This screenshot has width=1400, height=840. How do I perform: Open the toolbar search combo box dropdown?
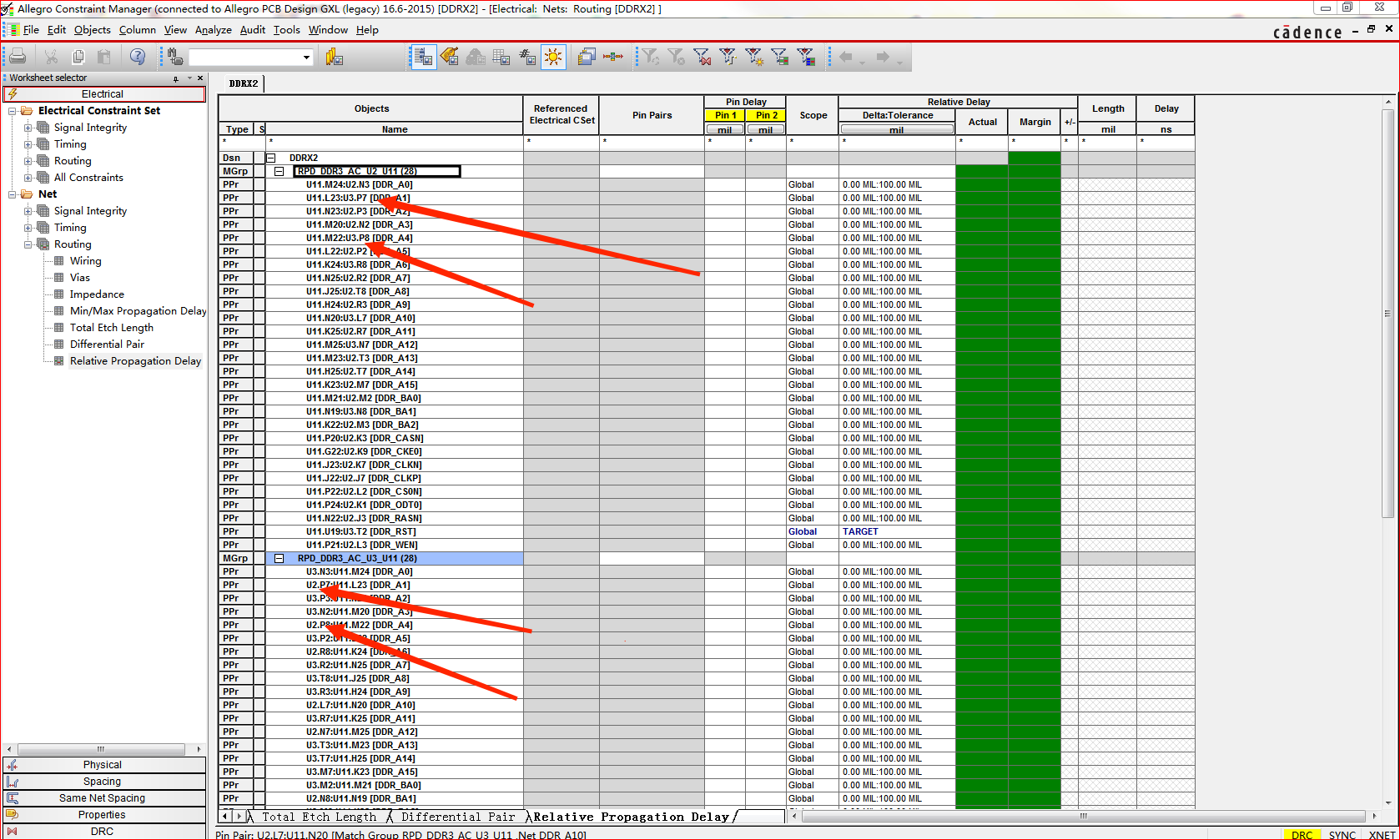tap(306, 58)
